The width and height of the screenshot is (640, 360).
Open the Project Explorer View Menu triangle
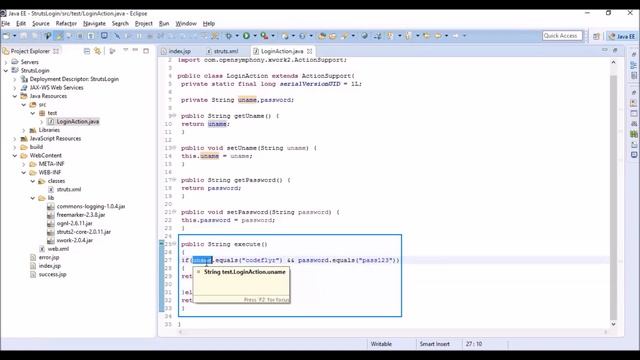pos(125,50)
